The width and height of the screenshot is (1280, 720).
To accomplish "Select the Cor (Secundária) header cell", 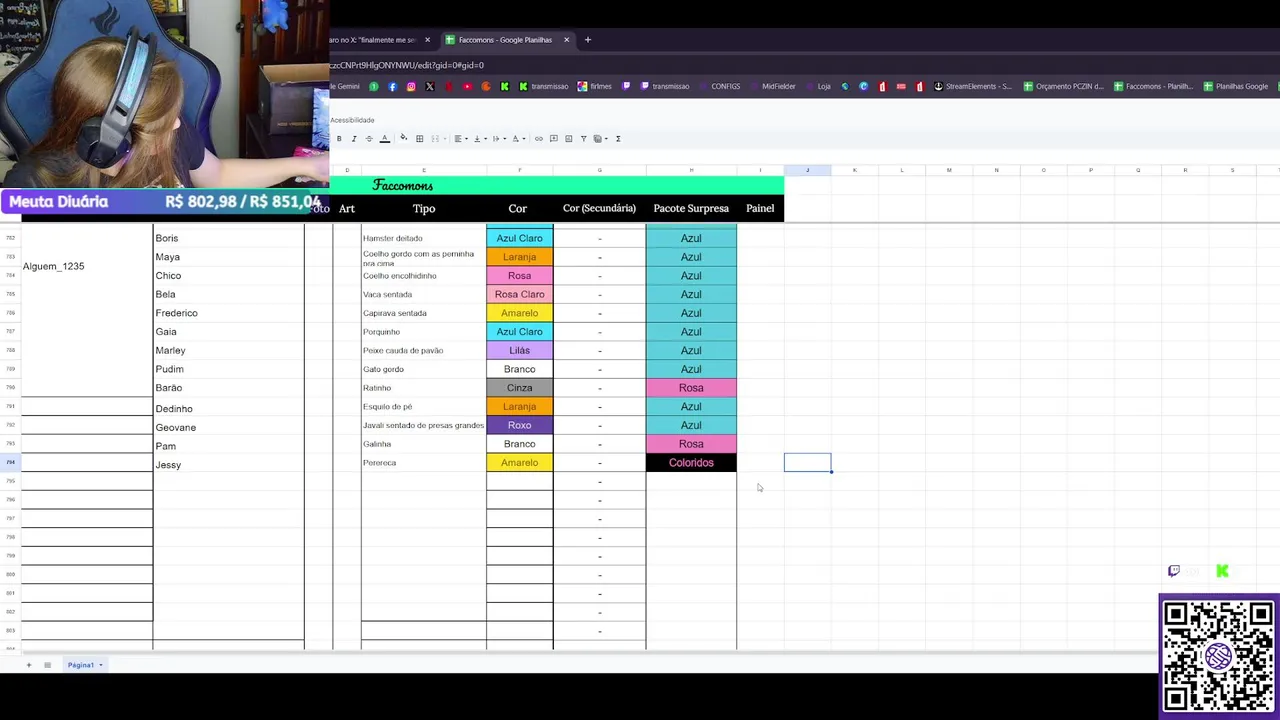I will point(599,208).
